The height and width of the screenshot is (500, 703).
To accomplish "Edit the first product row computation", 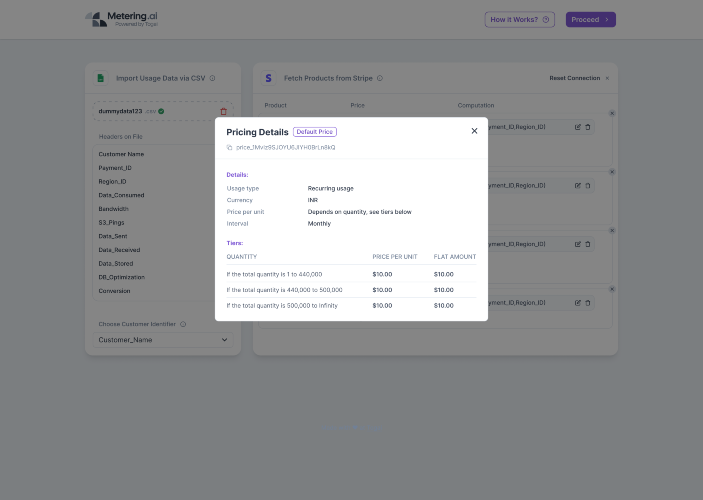I will tap(577, 127).
